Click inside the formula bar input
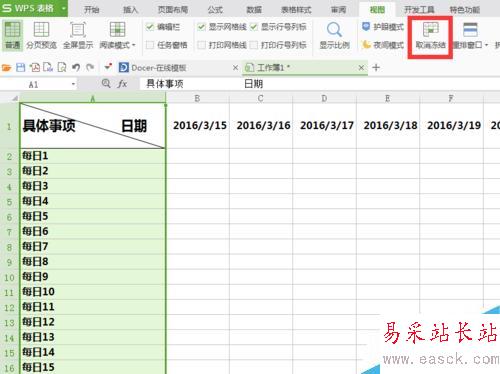The height and width of the screenshot is (374, 500). pos(319,84)
